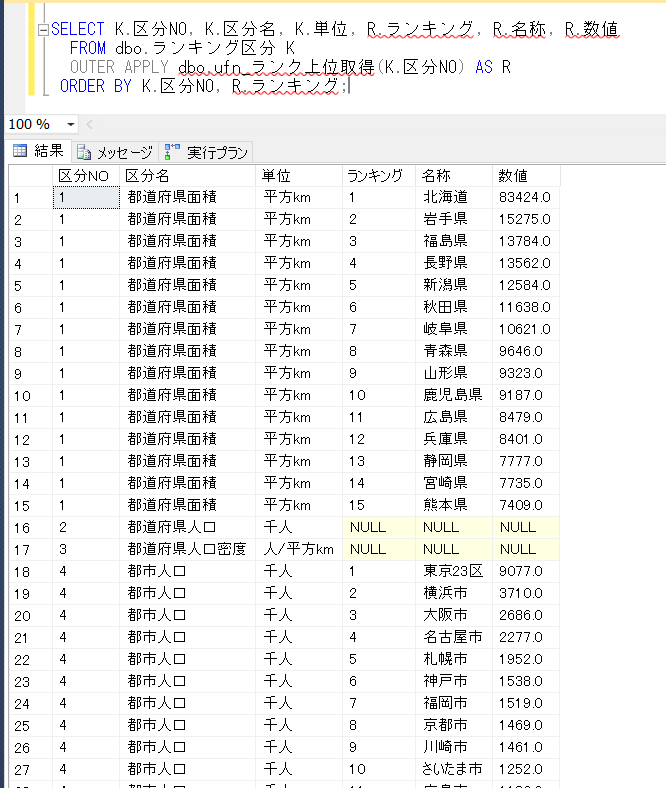Viewport: 666px width, 788px height.
Task: Select the 区分NO column header
Action: [x=86, y=175]
